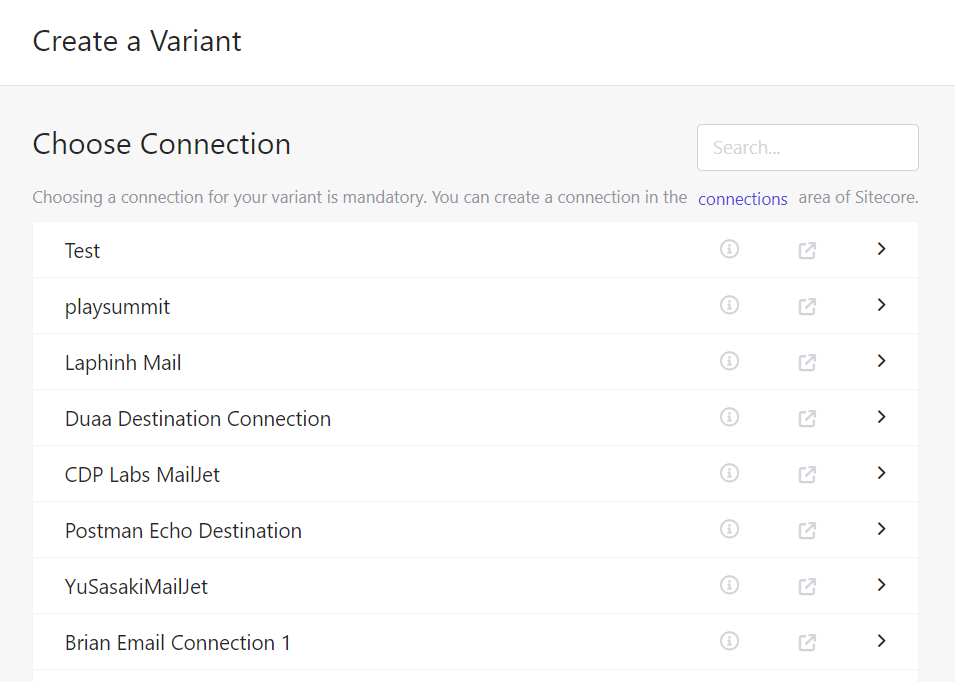955x682 pixels.
Task: Choose CDP Labs MailJet via its chevron
Action: (881, 473)
